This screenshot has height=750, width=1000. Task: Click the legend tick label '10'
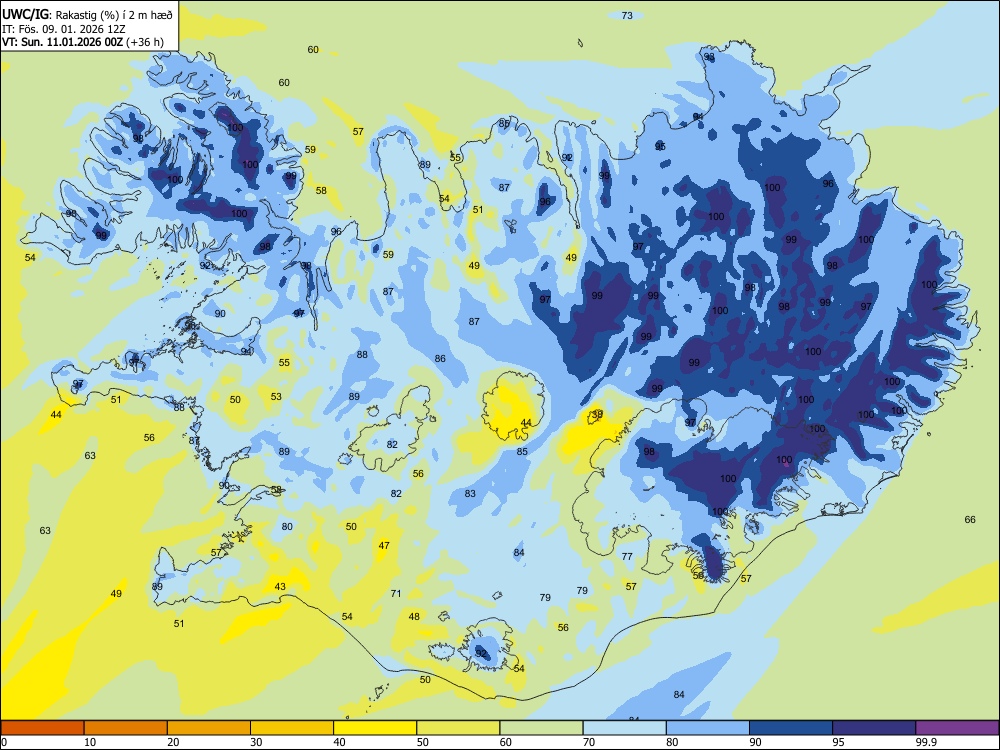click(90, 742)
